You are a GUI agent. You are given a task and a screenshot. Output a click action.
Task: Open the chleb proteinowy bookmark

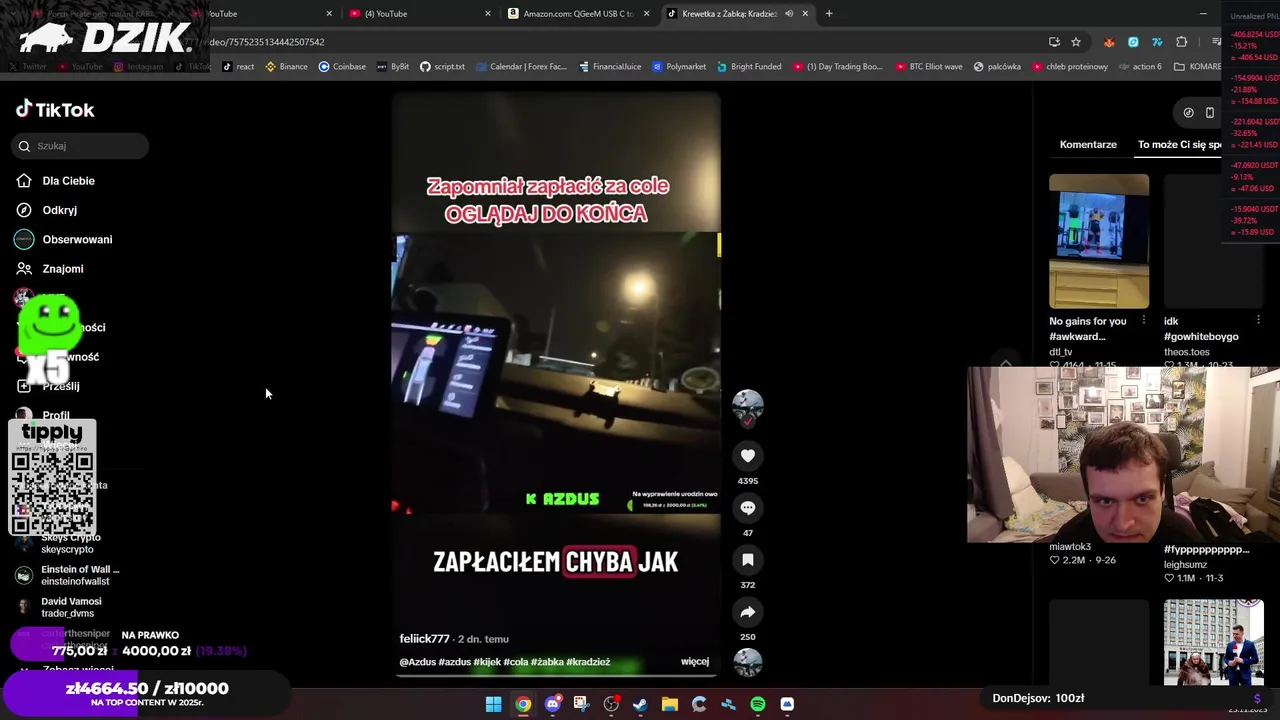point(1069,67)
